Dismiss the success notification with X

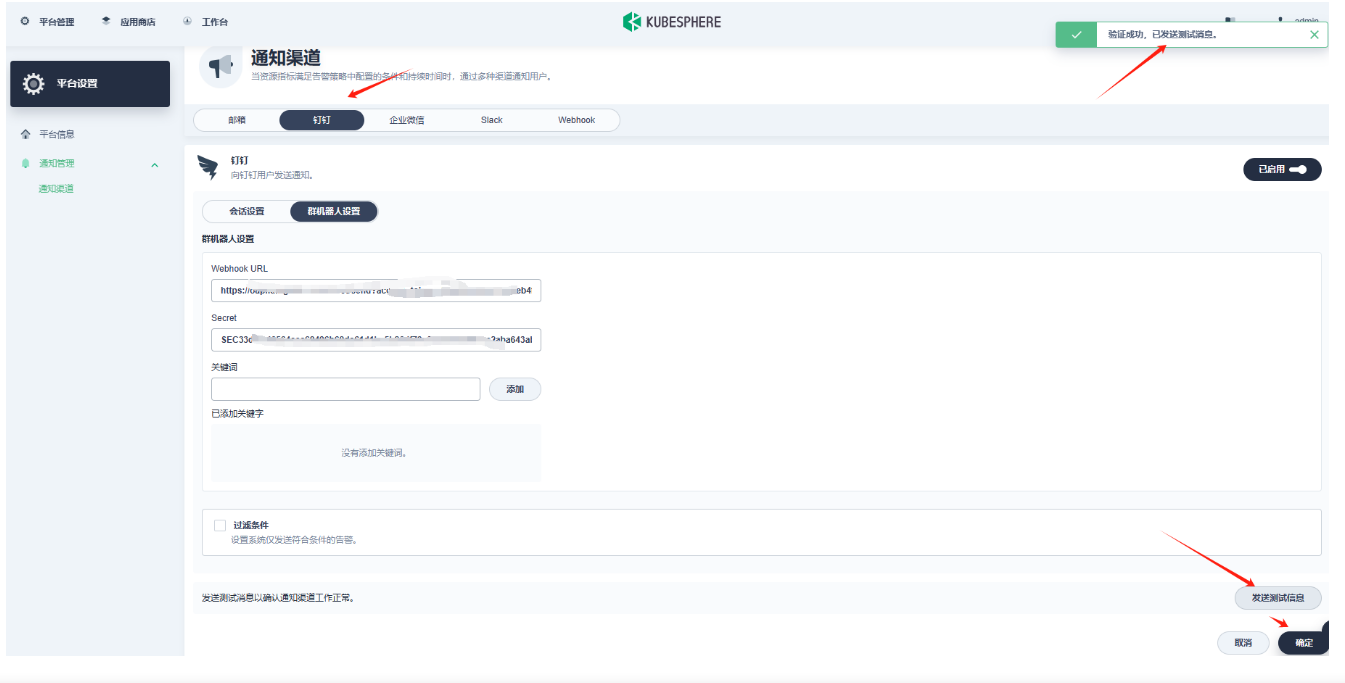(1314, 34)
